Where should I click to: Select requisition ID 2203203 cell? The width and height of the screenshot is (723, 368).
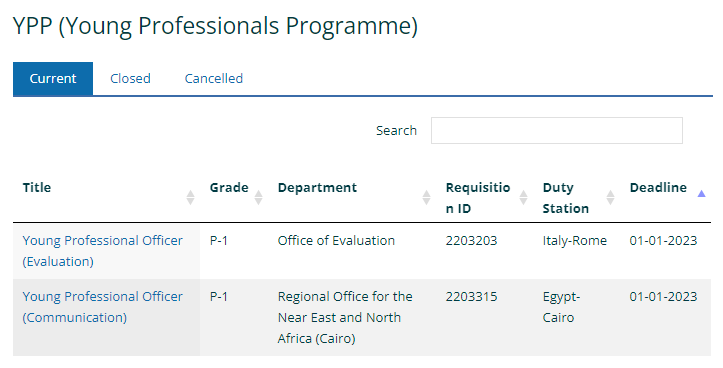coord(472,240)
